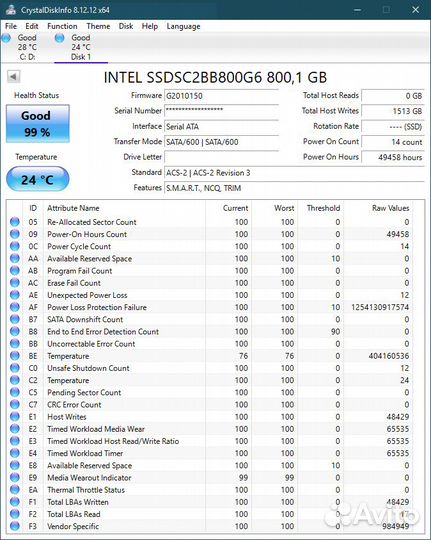Viewport: 431px width, 540px height.
Task: Click the Power On Count value 14 count
Action: (393, 142)
